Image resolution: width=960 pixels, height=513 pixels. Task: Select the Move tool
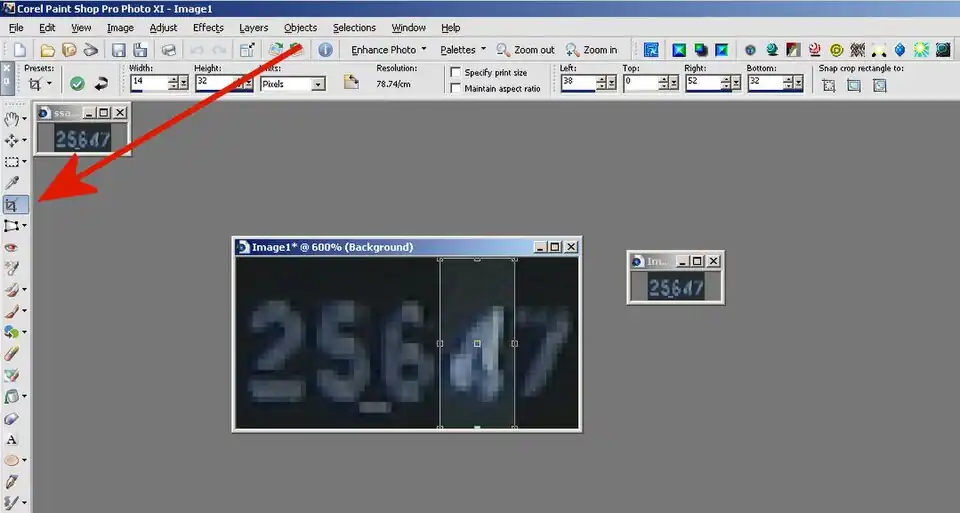point(12,140)
